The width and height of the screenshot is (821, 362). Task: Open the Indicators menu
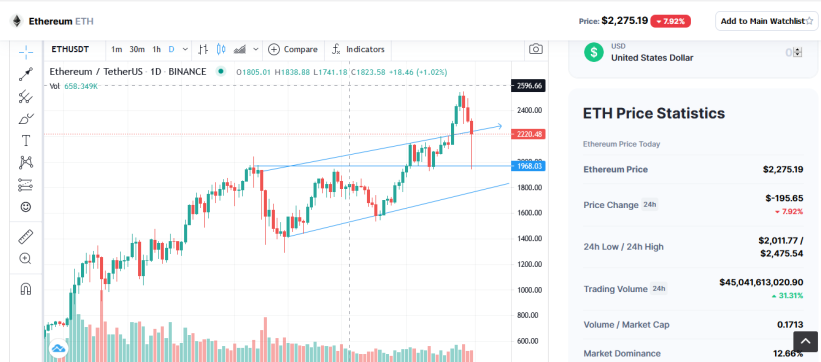tap(358, 49)
